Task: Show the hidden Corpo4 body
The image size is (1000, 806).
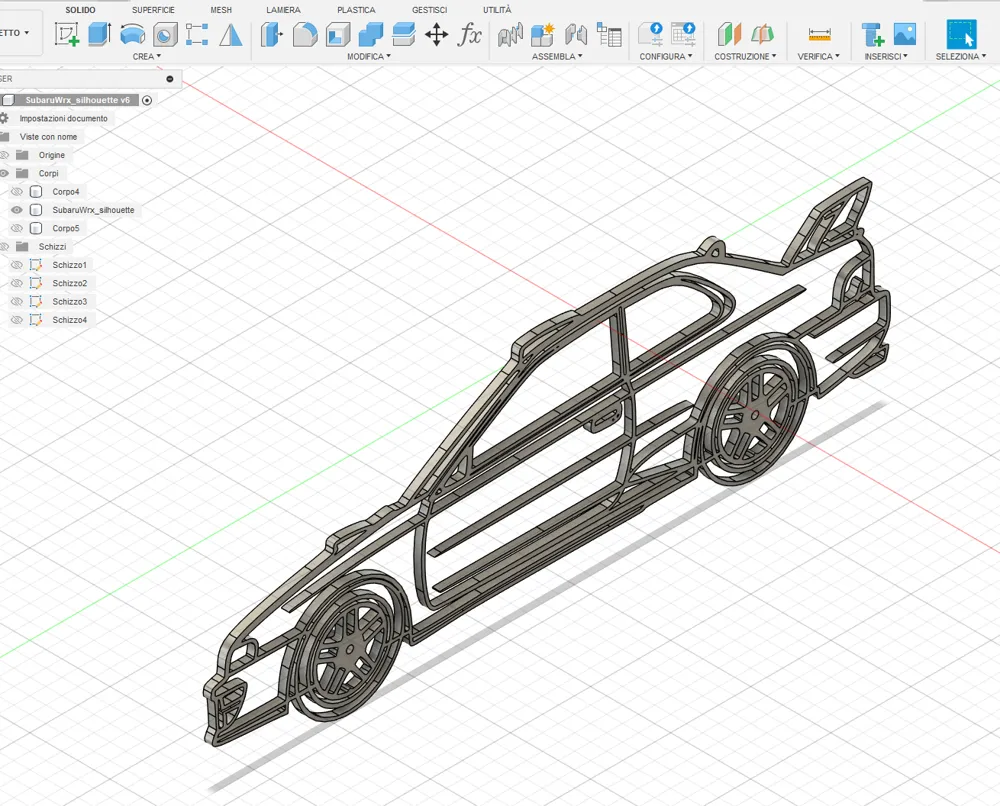Action: 17,191
